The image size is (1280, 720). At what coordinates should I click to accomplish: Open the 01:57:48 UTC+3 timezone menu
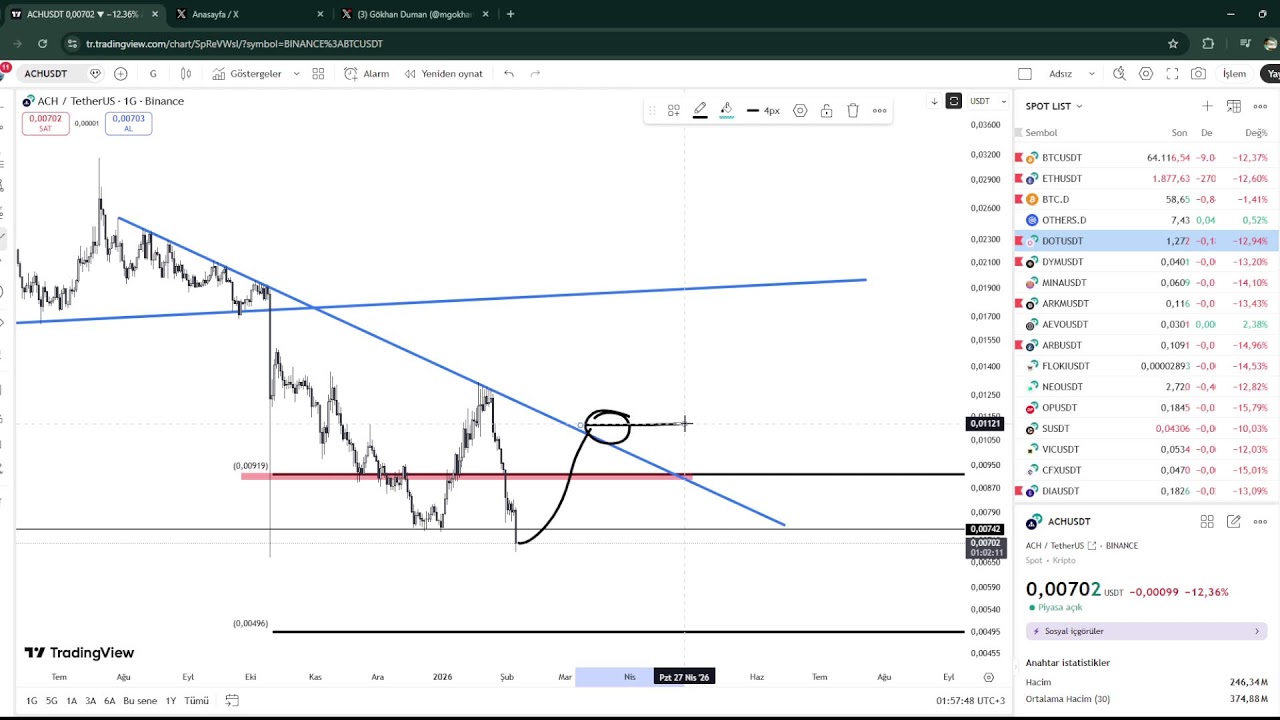(971, 701)
